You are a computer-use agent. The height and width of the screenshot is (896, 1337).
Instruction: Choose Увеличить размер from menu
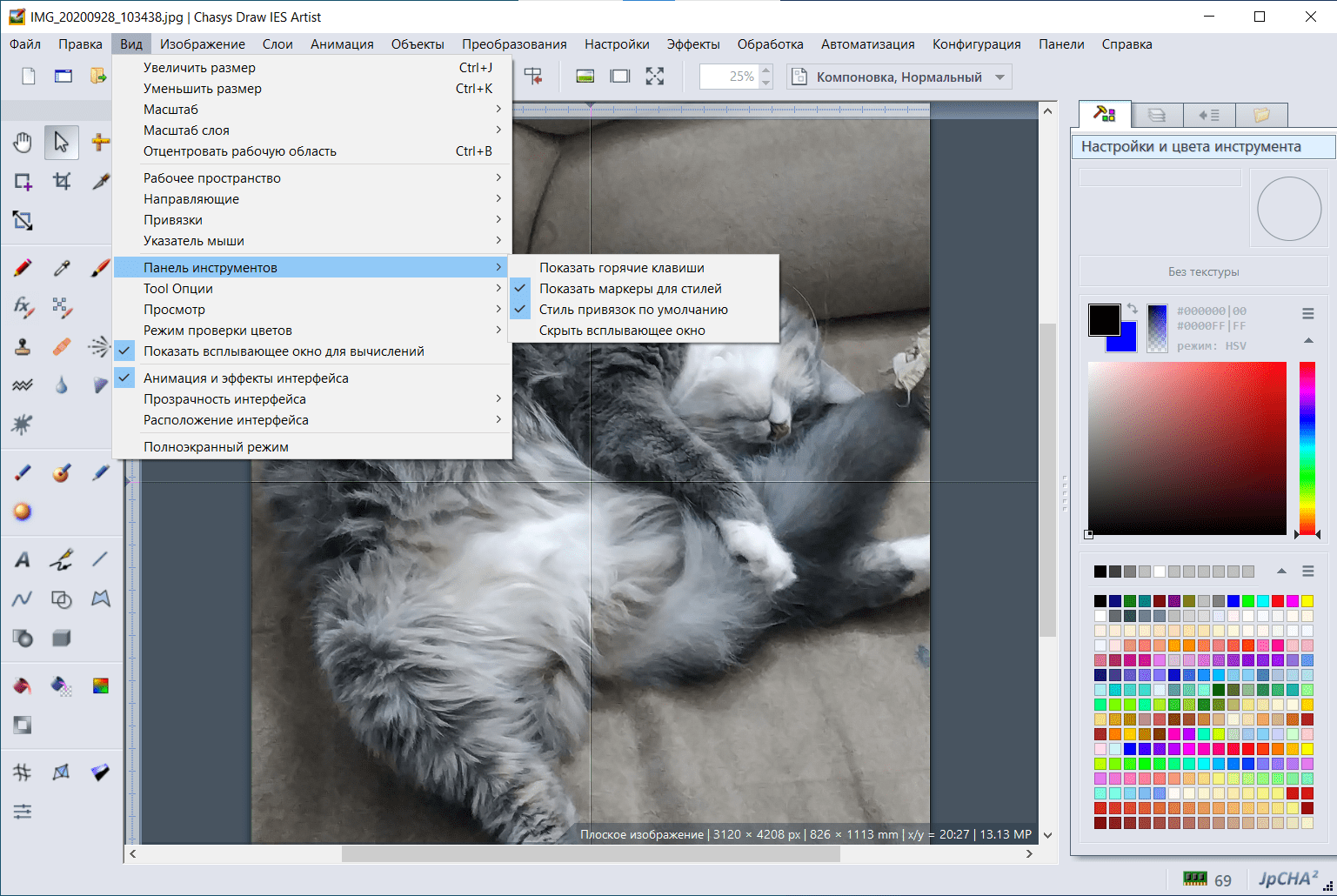(312, 68)
